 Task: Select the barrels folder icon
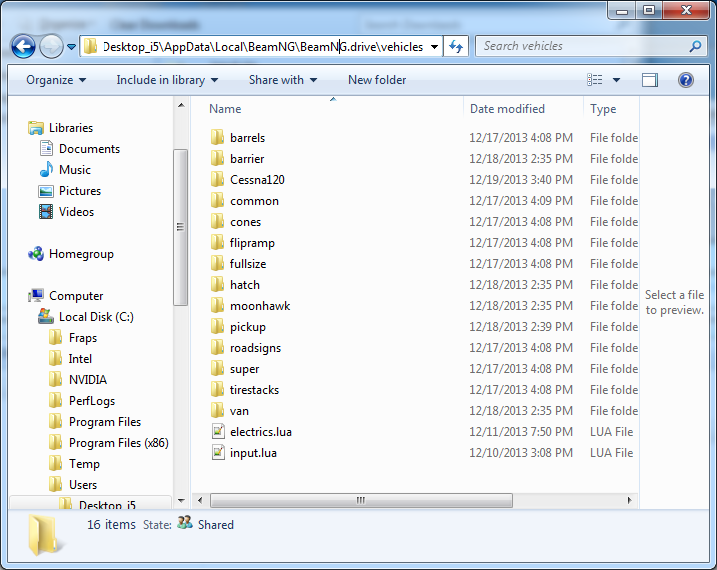pyautogui.click(x=218, y=137)
